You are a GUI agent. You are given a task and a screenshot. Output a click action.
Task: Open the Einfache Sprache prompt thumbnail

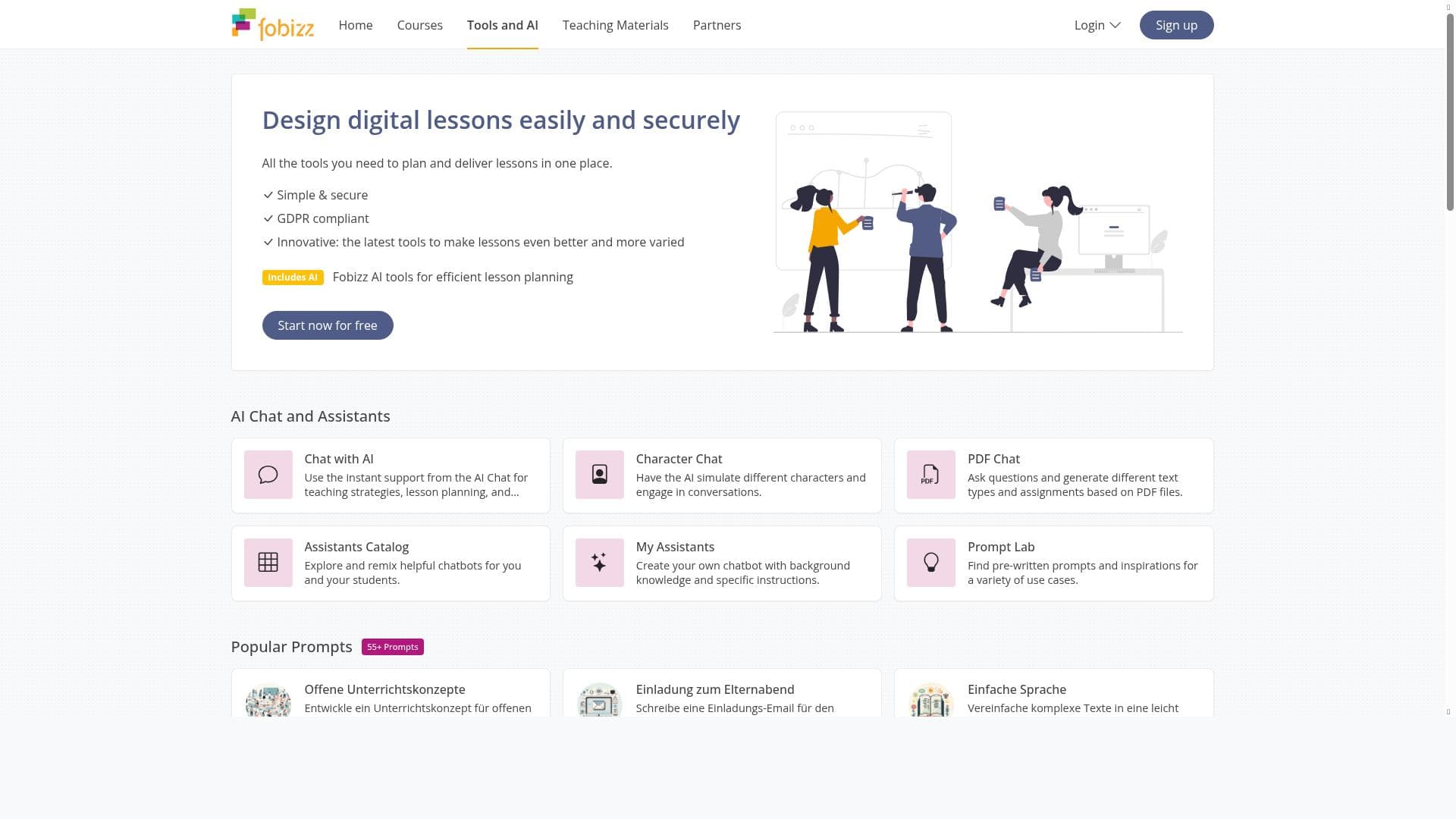[930, 702]
